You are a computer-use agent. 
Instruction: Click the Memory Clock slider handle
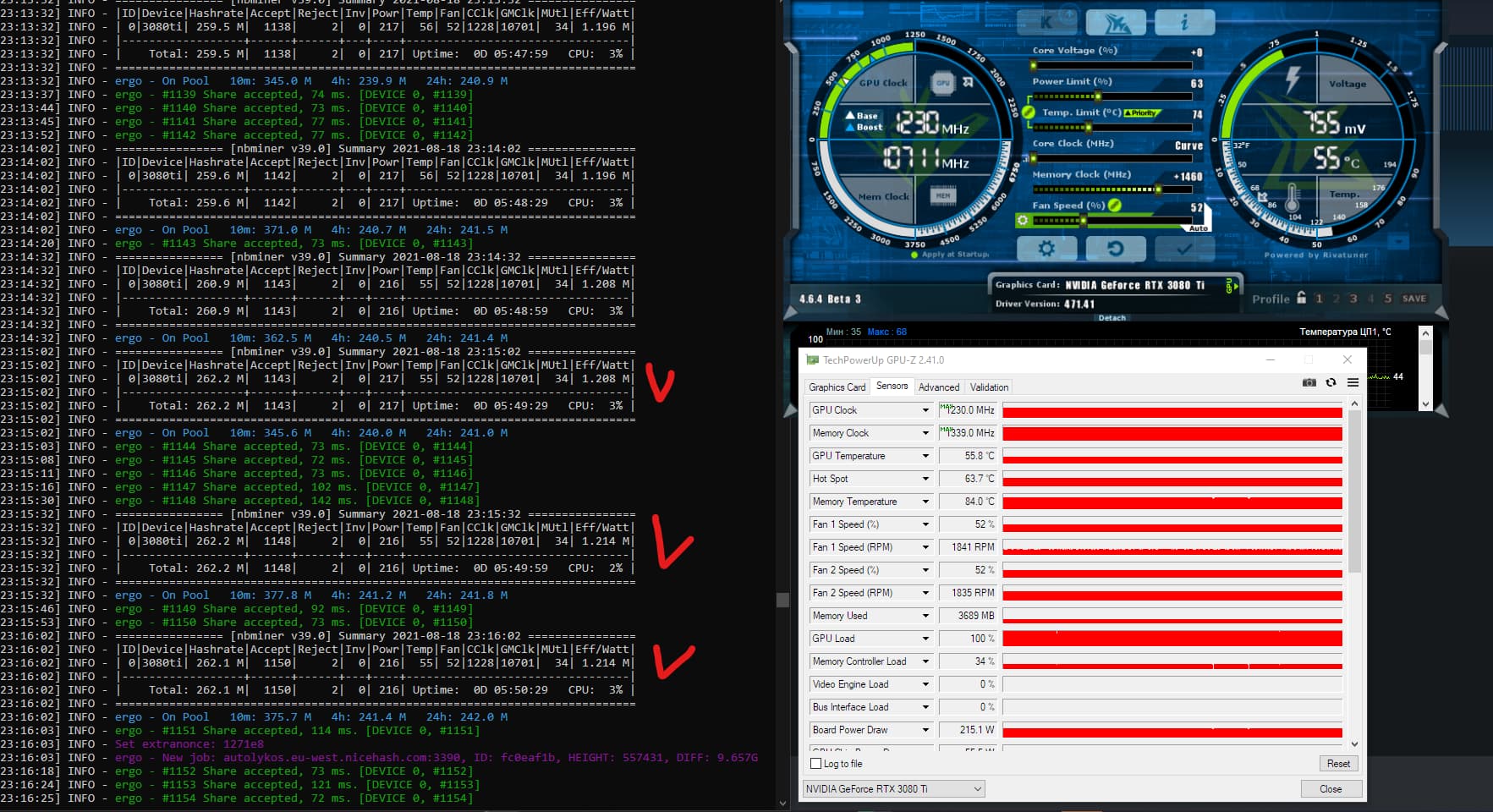pyautogui.click(x=1157, y=189)
